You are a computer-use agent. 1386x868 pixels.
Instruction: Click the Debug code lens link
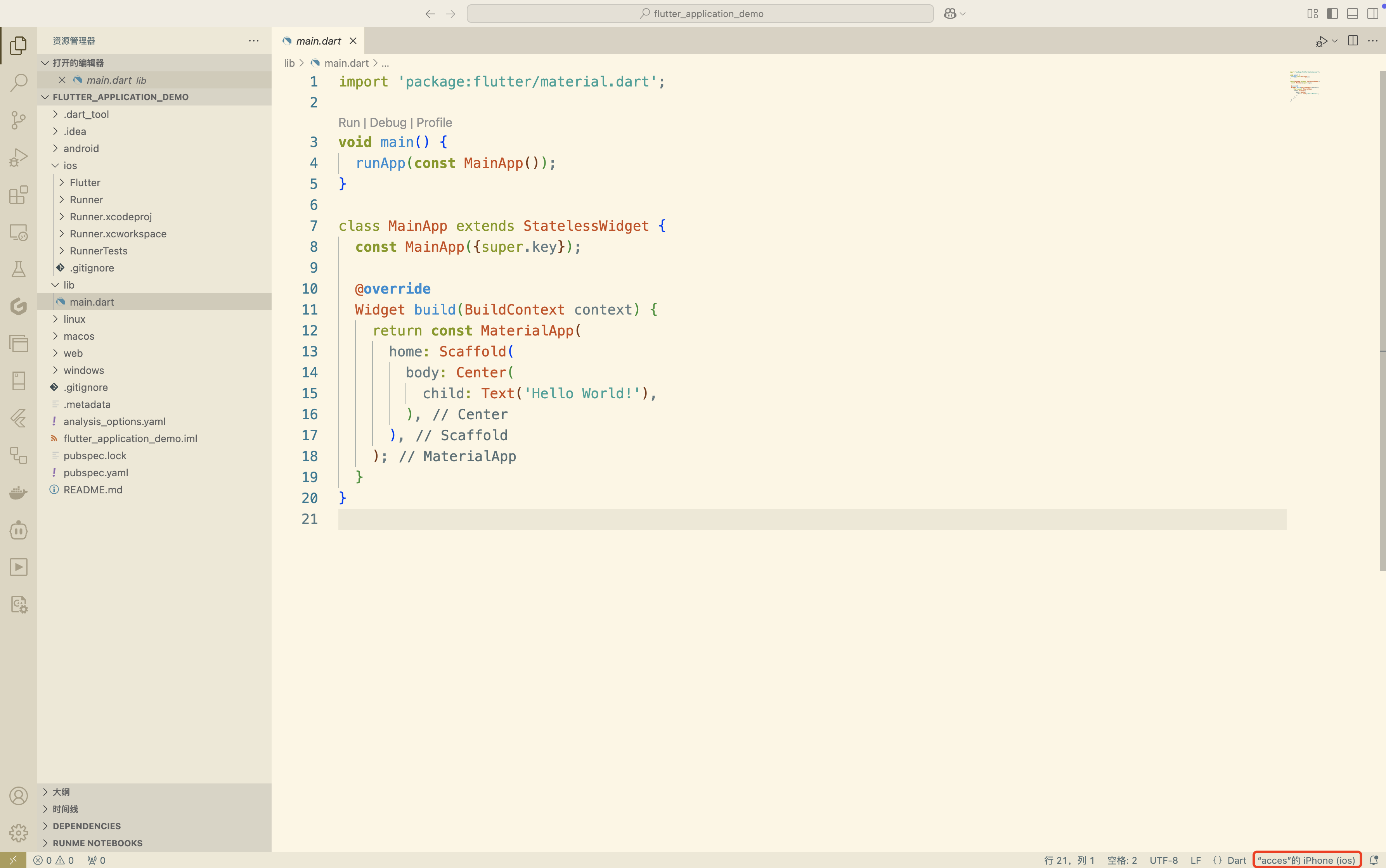pos(388,122)
